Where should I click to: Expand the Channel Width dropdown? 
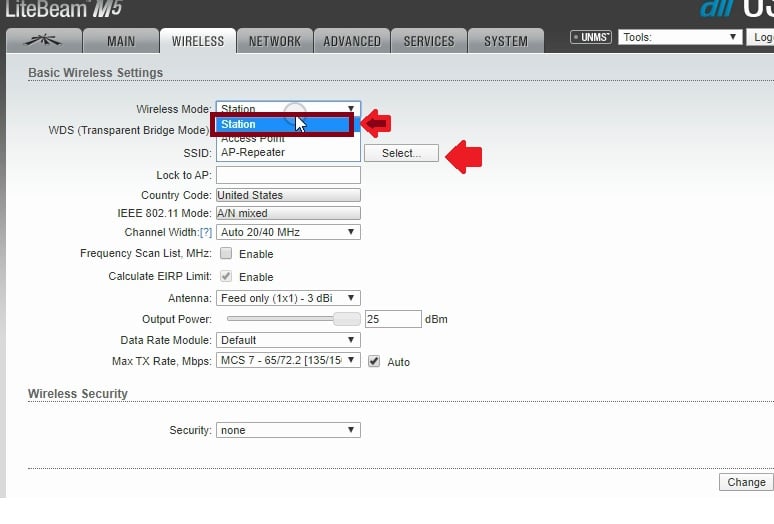(288, 232)
